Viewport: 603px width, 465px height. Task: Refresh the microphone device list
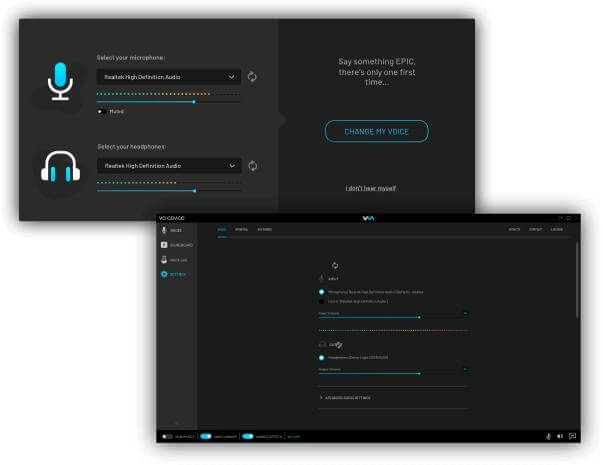[252, 77]
